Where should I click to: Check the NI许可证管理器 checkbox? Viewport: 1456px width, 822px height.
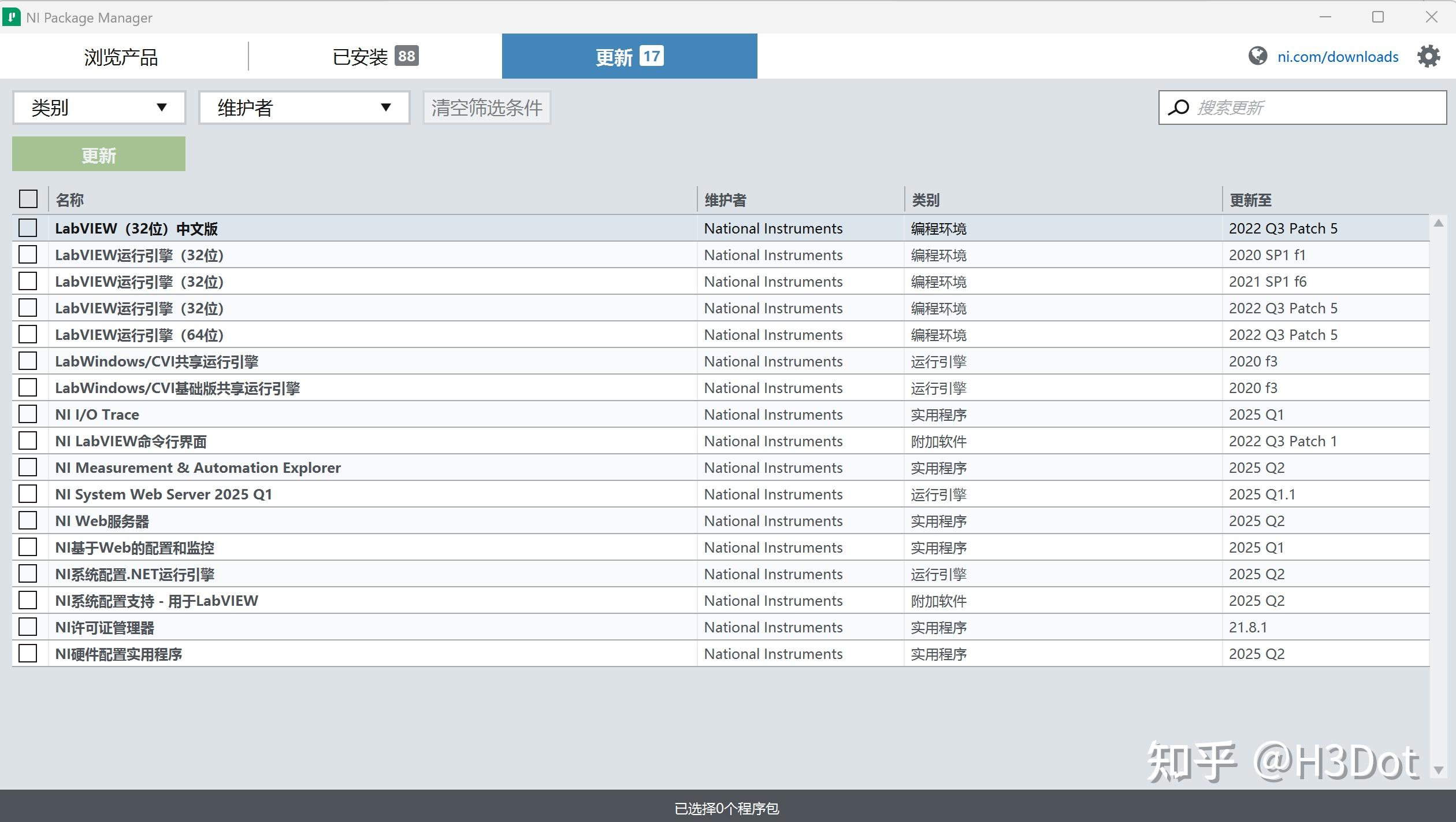28,627
